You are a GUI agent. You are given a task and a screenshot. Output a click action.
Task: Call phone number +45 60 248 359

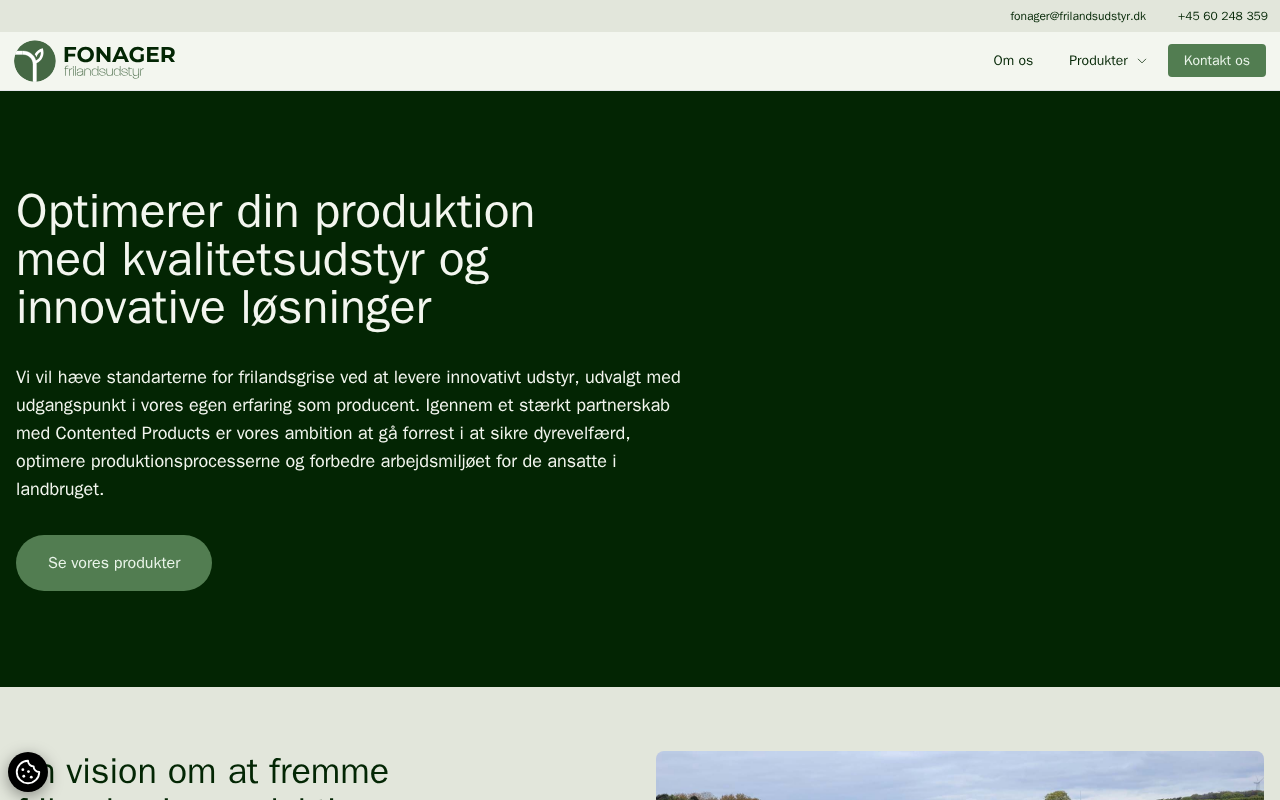tap(1223, 16)
